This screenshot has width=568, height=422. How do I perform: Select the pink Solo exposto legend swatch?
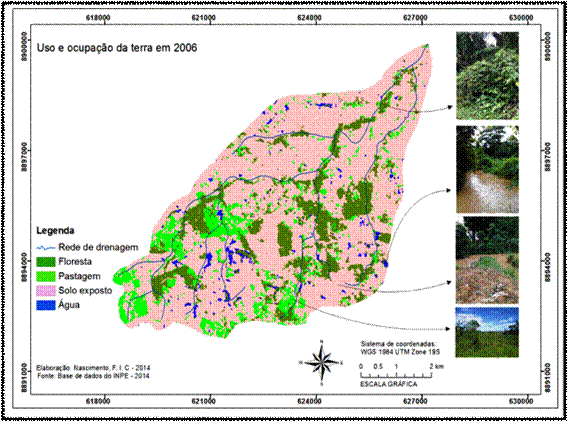(46, 291)
